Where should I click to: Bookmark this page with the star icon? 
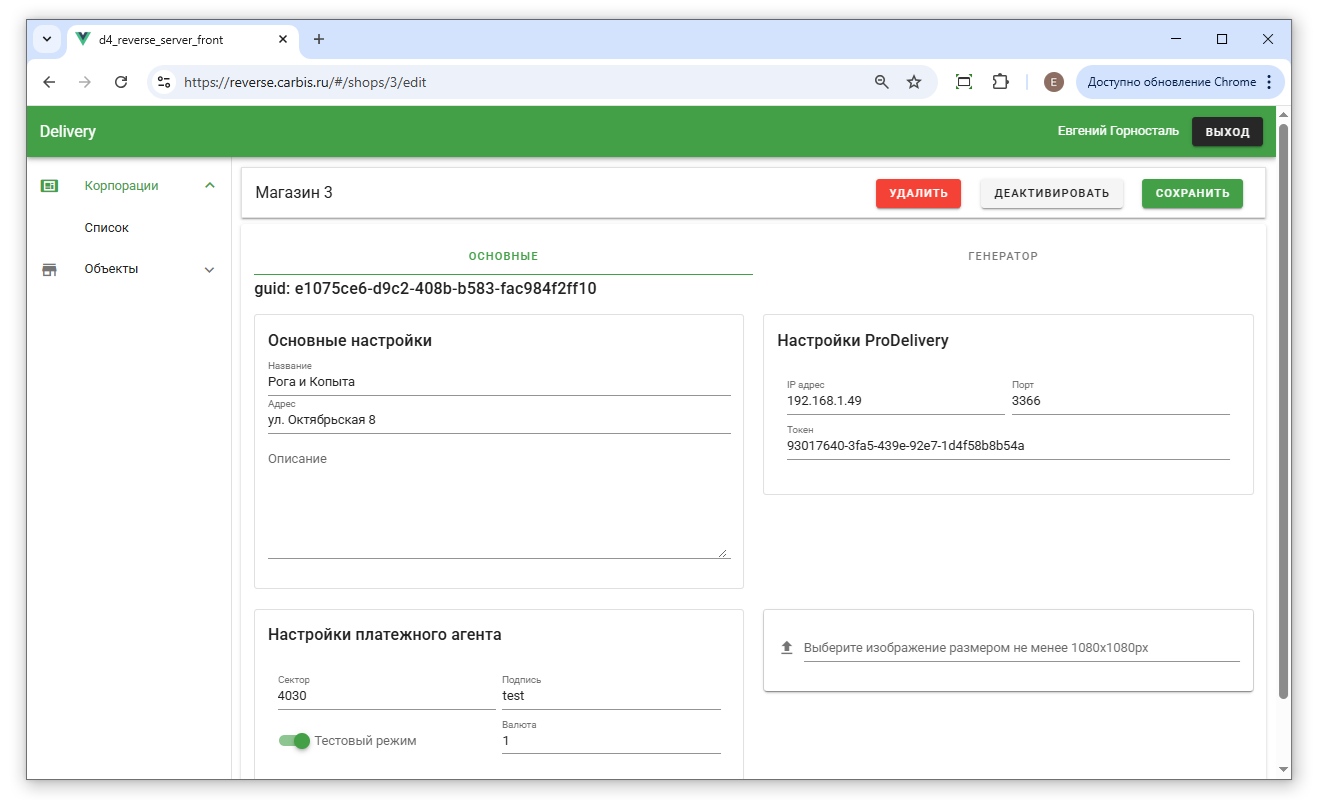pyautogui.click(x=914, y=82)
